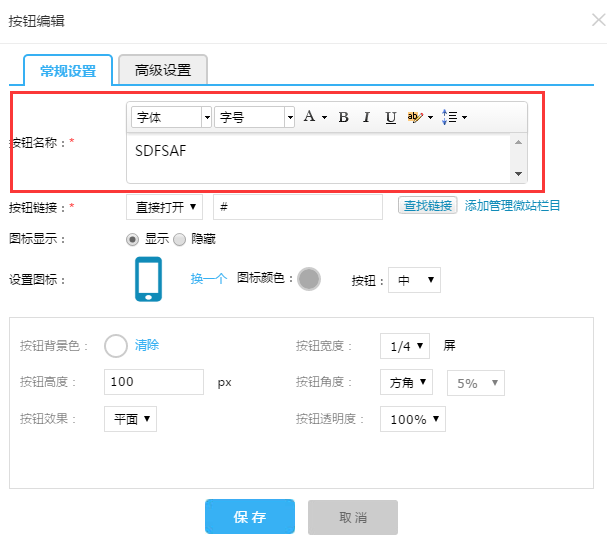This screenshot has width=607, height=541.
Task: Close the button edit dialog
Action: [597, 21]
